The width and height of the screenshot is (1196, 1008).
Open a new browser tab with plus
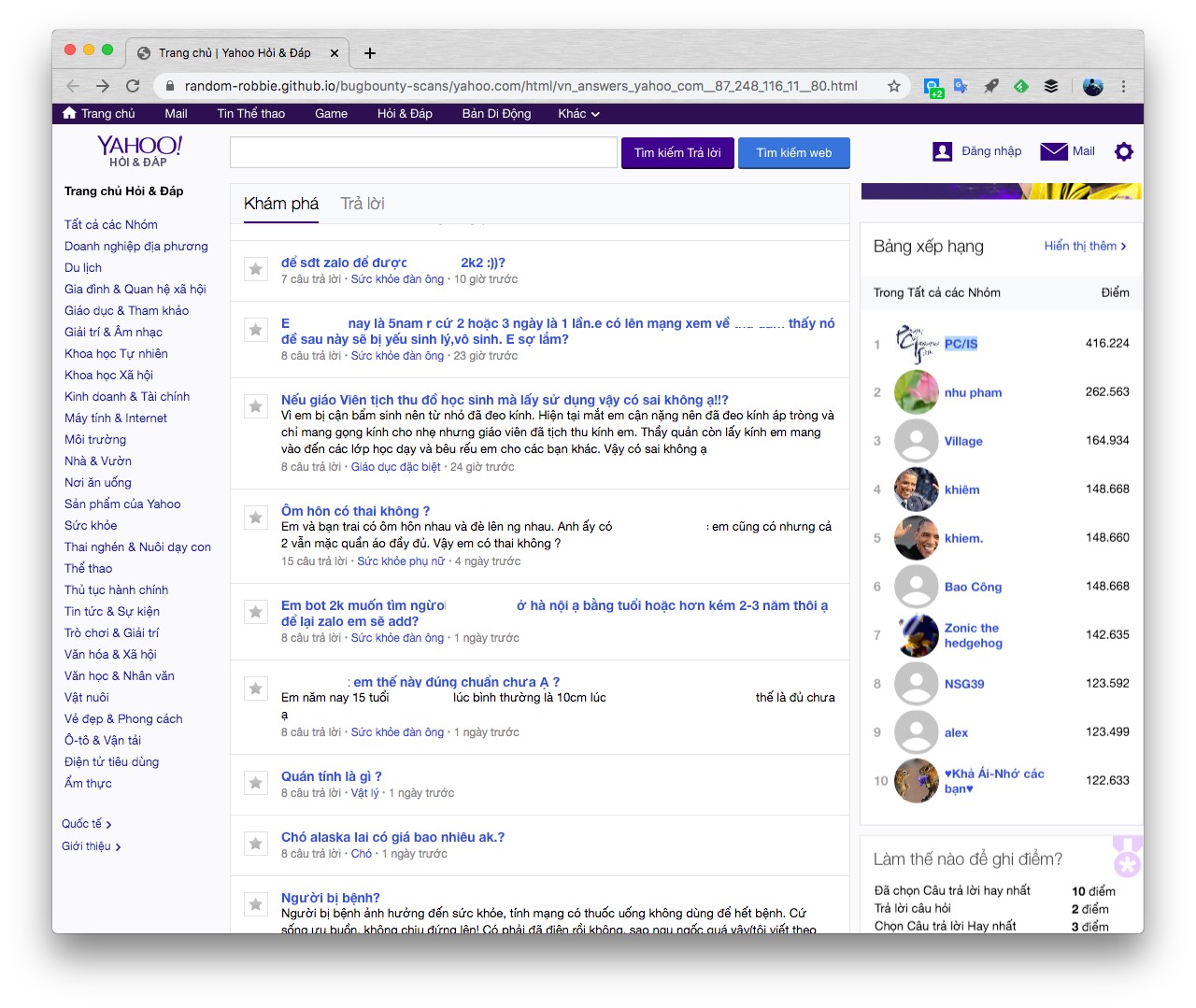(x=370, y=53)
